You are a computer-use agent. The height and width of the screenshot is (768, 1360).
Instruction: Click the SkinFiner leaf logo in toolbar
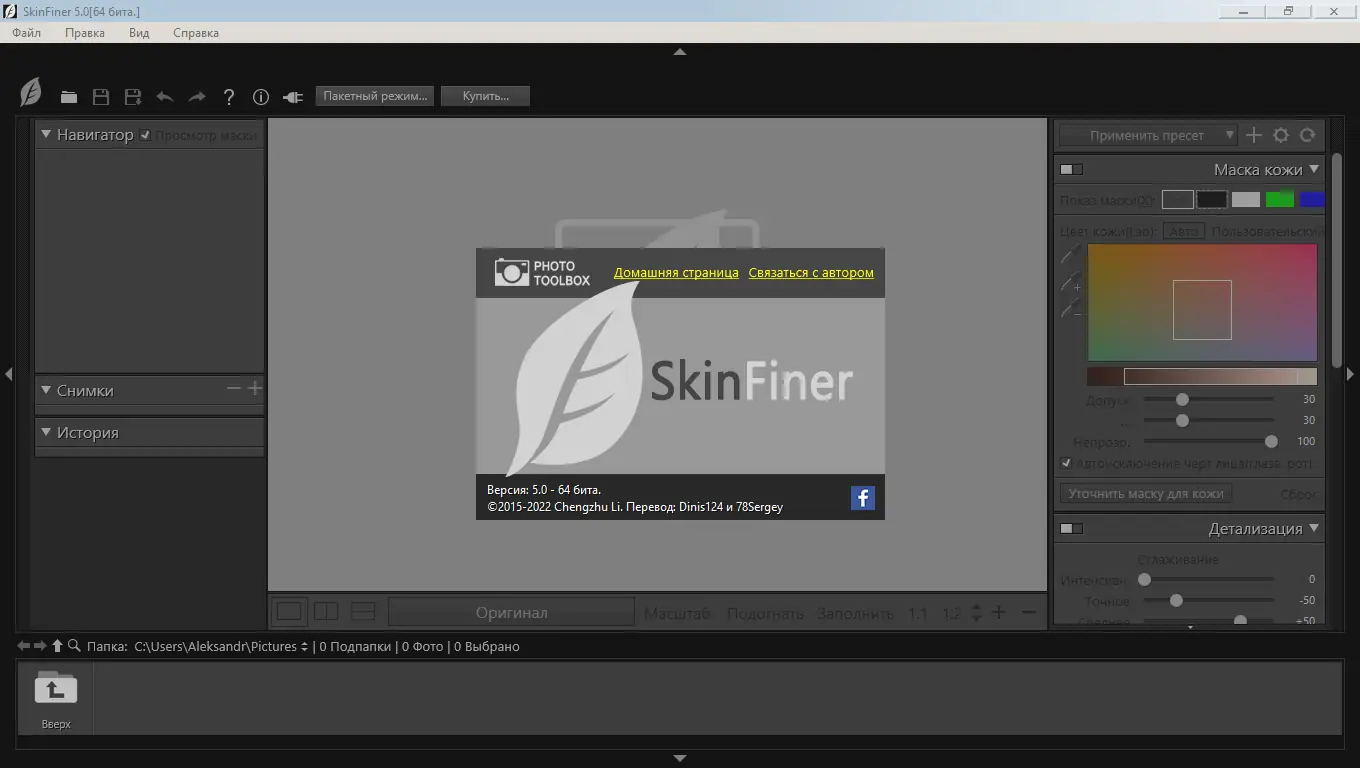(31, 93)
